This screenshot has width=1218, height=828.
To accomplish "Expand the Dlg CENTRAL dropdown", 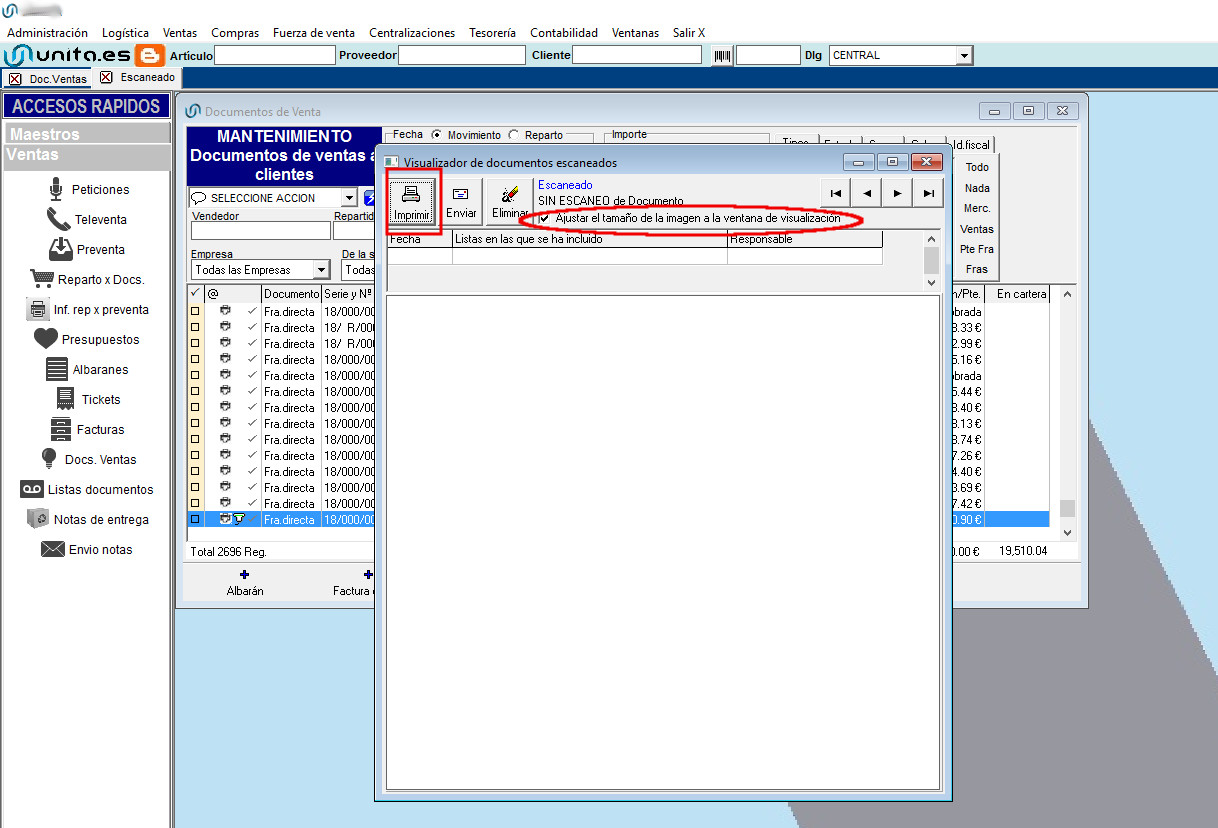I will [x=964, y=56].
